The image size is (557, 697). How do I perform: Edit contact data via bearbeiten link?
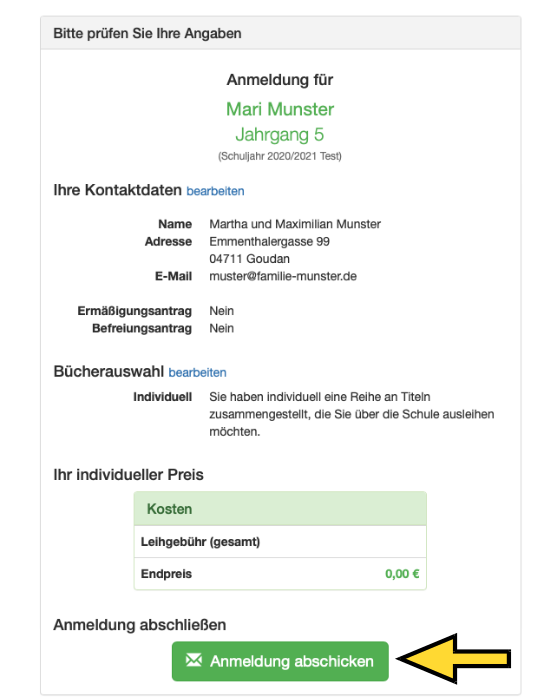pos(215,191)
